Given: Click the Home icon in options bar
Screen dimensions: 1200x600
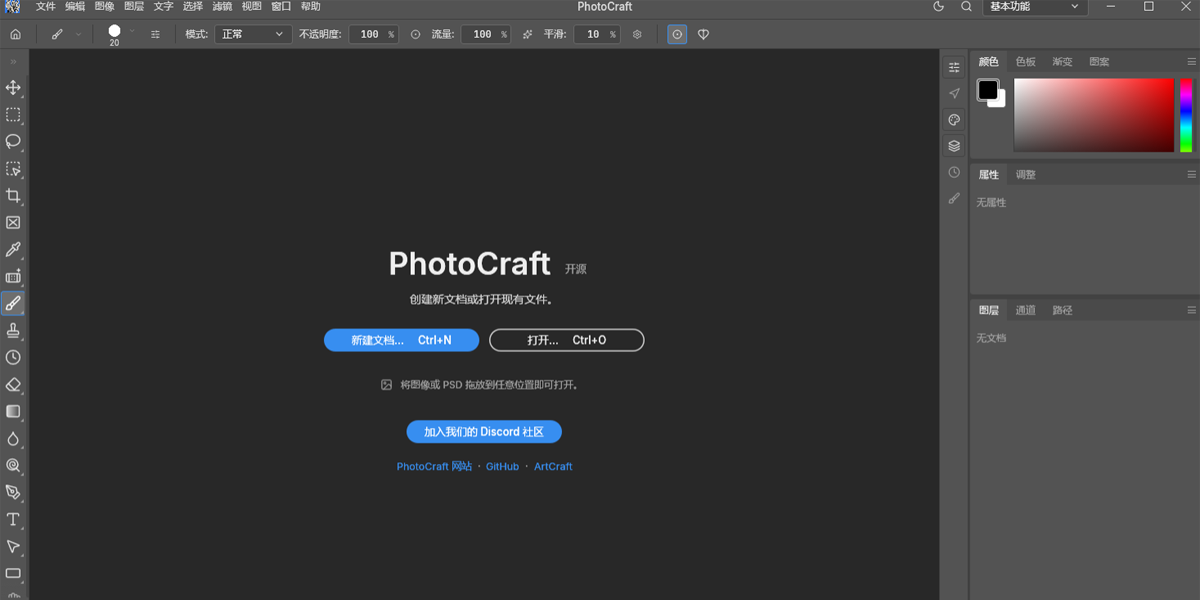Looking at the screenshot, I should point(15,34).
